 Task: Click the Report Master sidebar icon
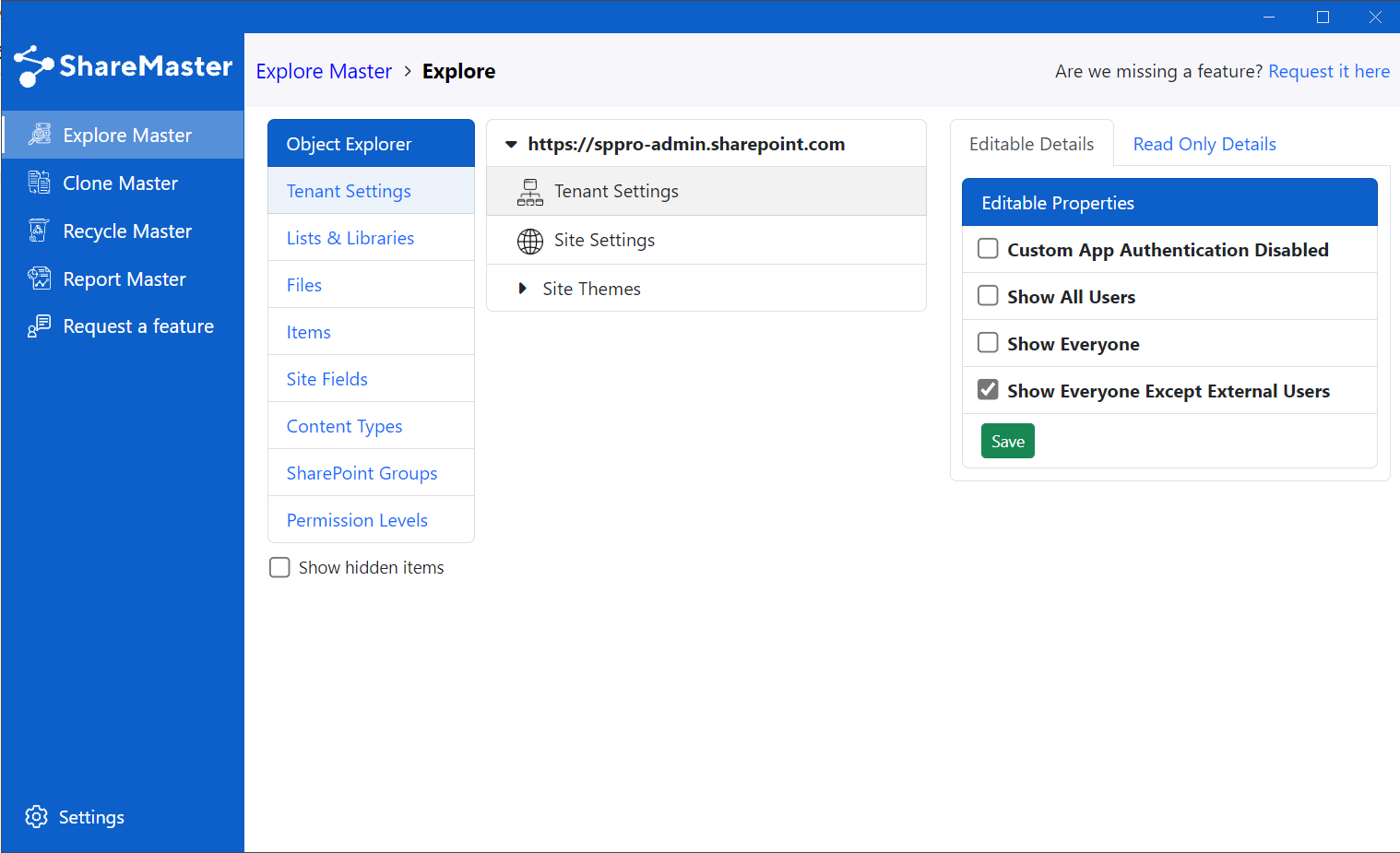click(39, 278)
